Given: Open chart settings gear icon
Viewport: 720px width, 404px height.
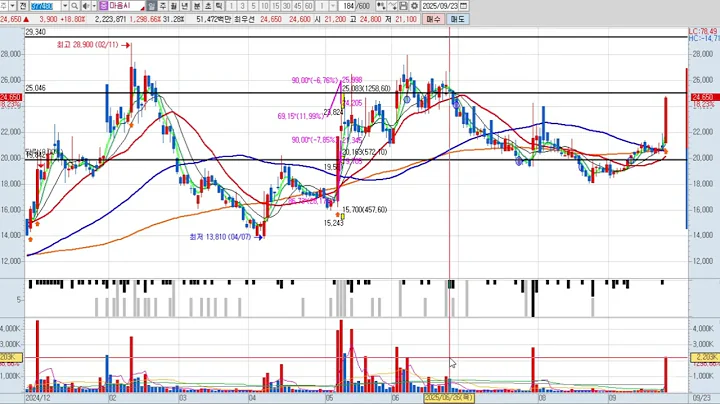Looking at the screenshot, I should (x=414, y=6).
